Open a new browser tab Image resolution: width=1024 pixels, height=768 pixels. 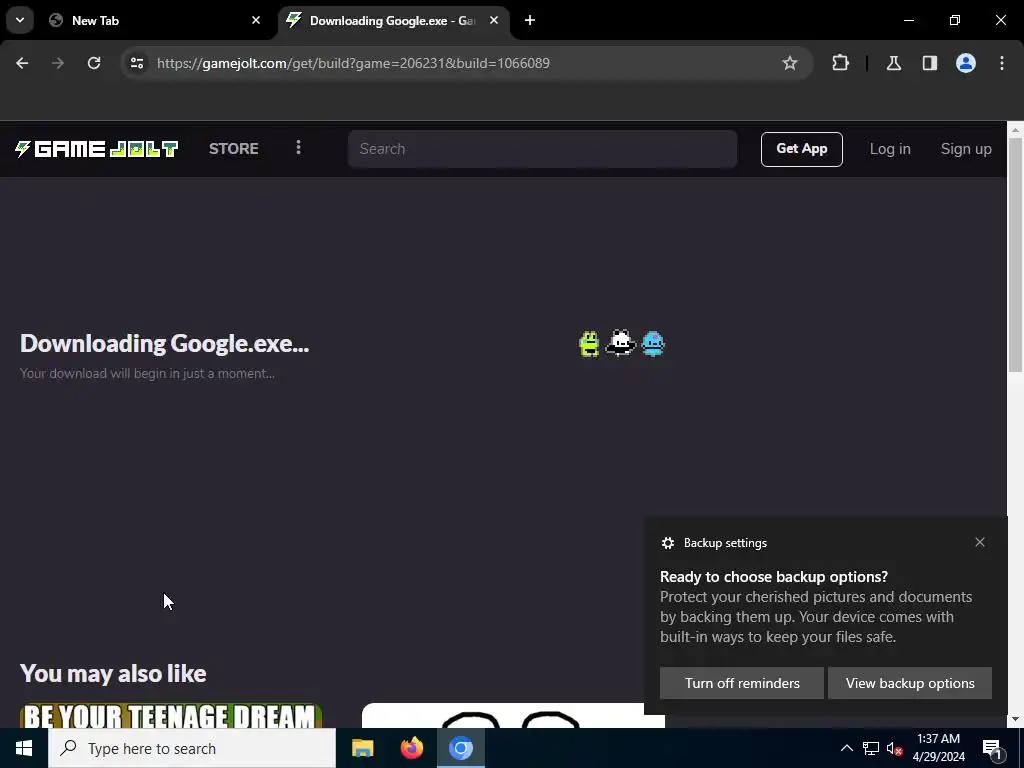coord(530,21)
